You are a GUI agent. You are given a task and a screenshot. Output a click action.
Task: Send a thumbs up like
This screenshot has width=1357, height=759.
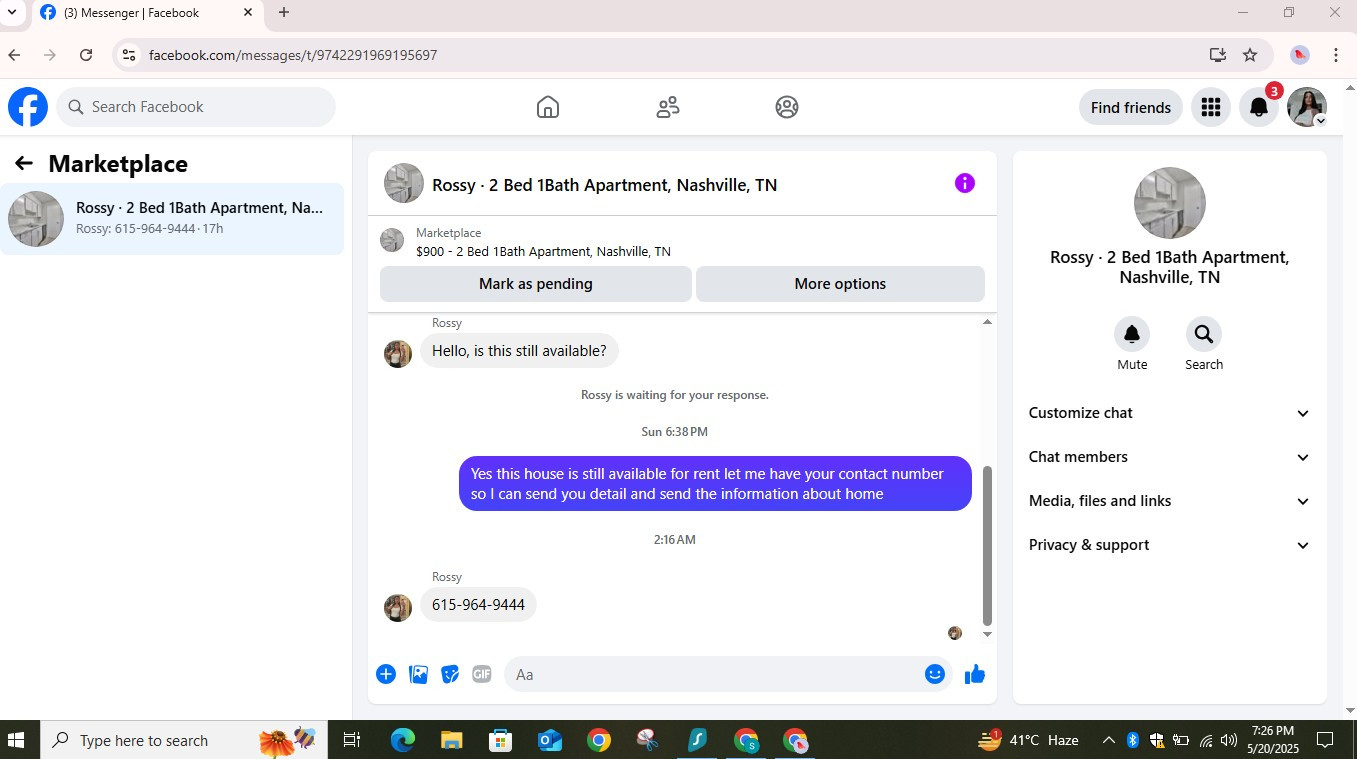(x=975, y=674)
